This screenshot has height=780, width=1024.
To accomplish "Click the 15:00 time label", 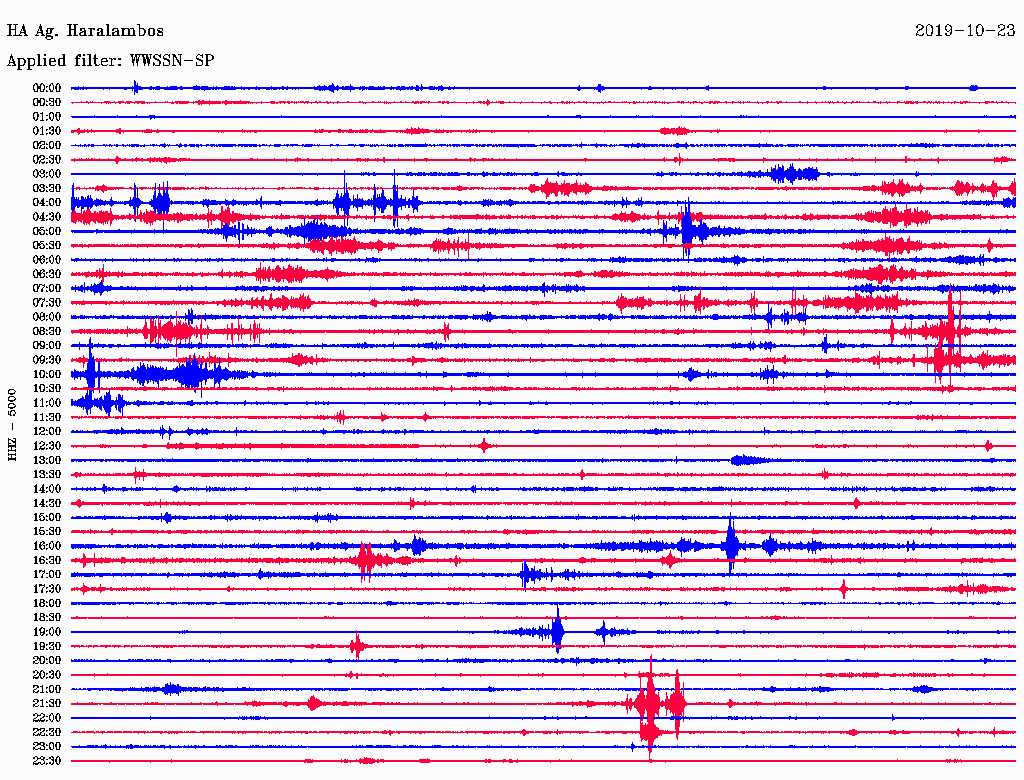I will point(47,517).
